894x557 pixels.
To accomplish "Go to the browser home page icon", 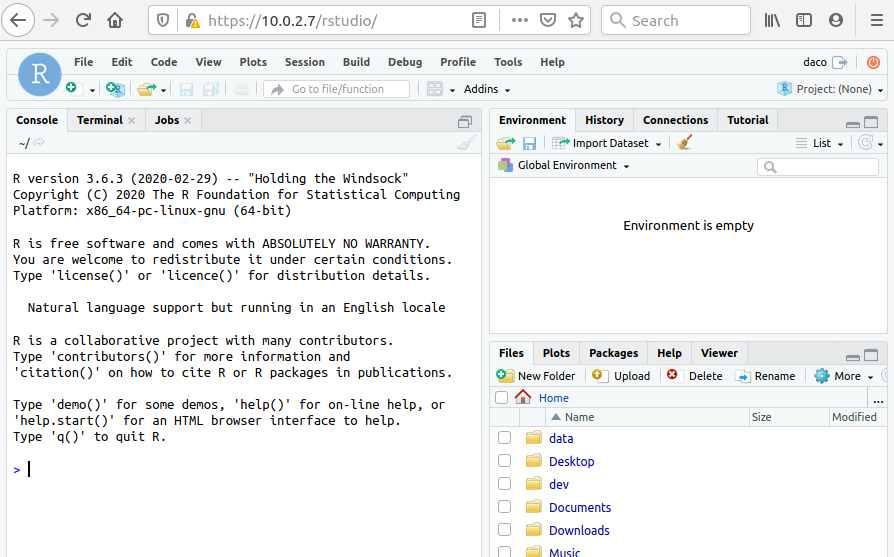I will point(115,21).
